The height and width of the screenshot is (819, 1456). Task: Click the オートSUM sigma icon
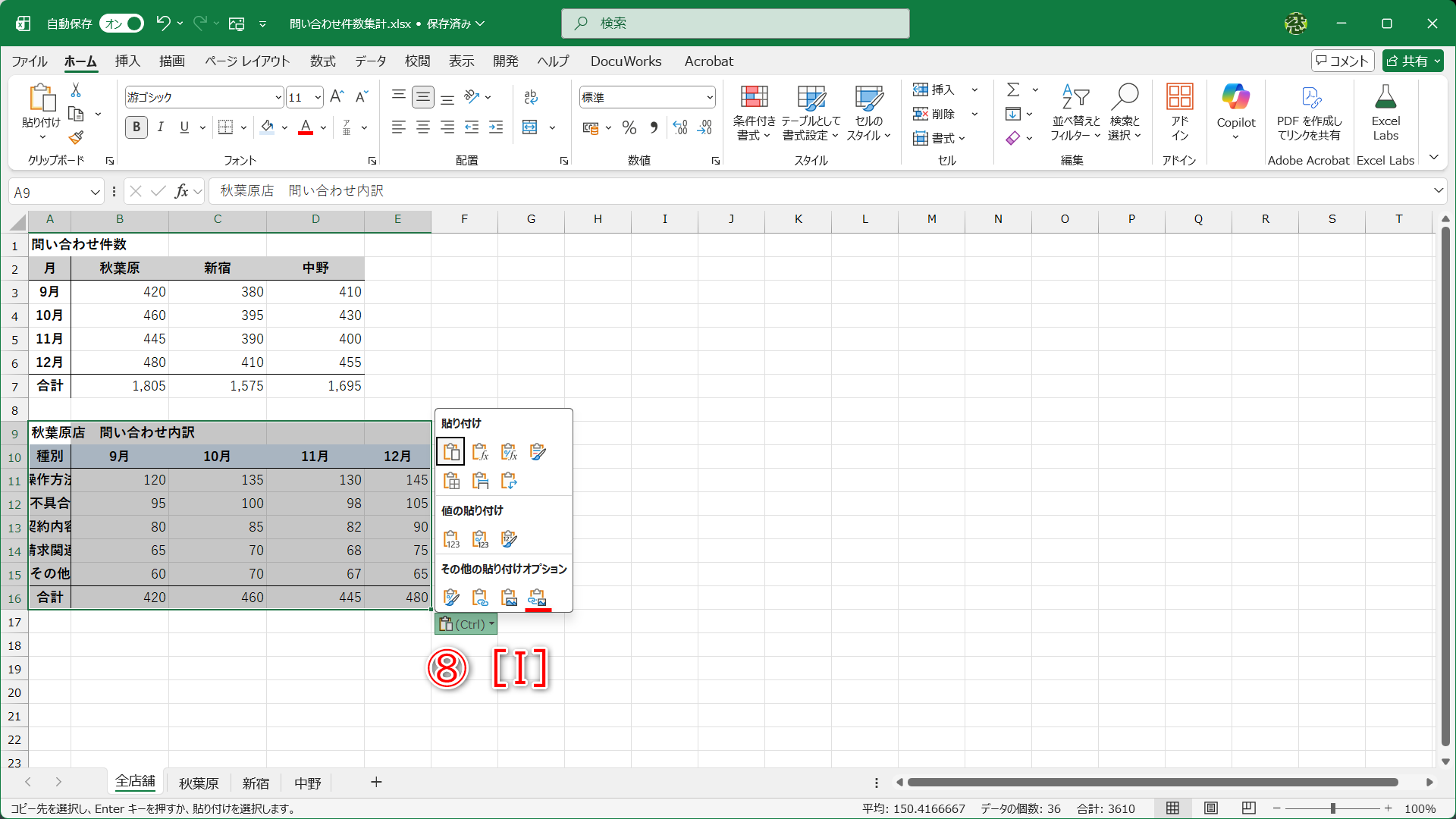(x=1014, y=89)
